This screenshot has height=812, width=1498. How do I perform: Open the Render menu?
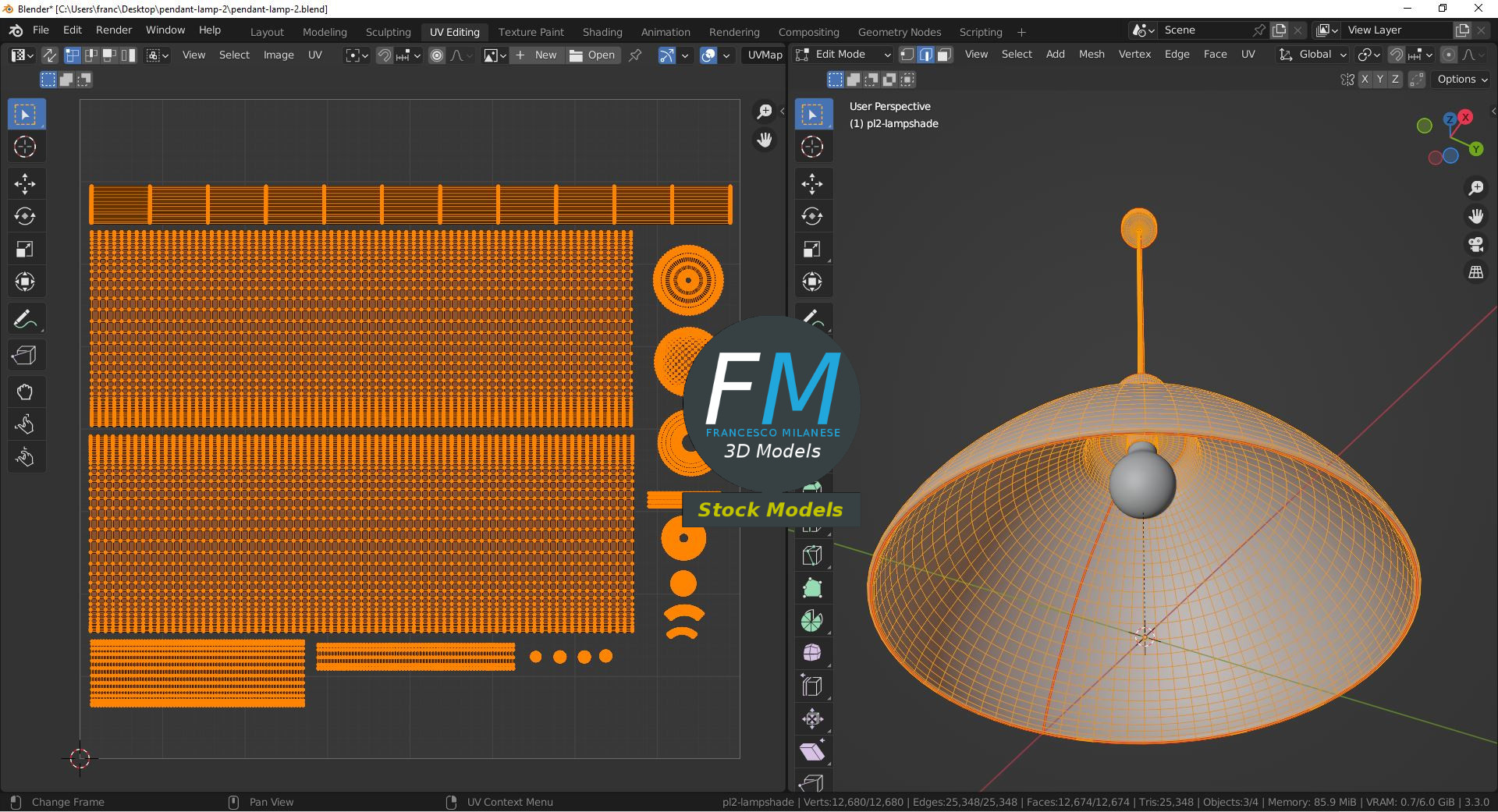click(x=114, y=30)
